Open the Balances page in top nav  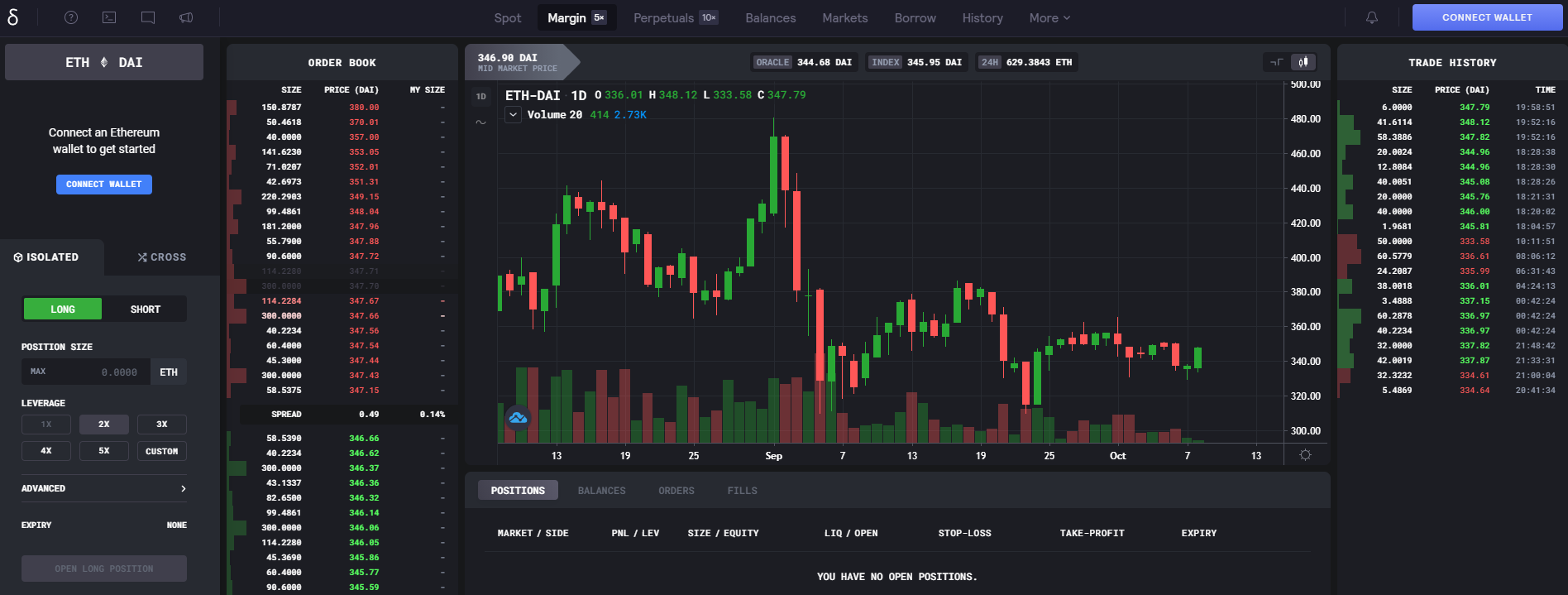pos(771,17)
